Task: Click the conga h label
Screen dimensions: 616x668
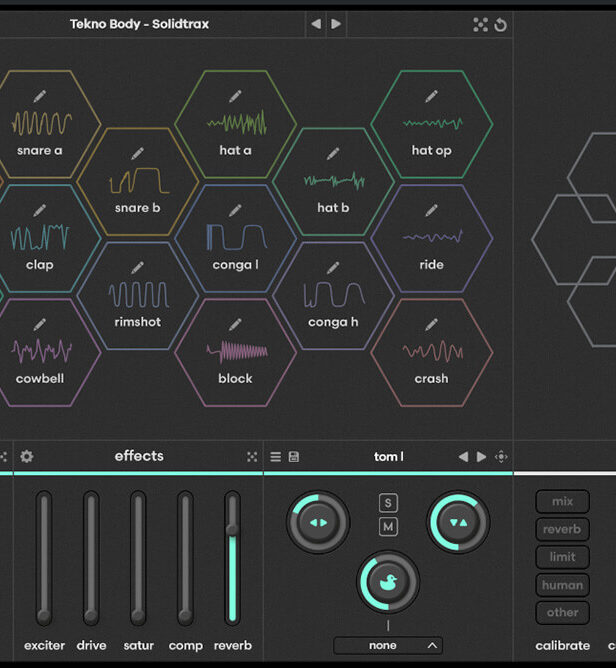Action: tap(333, 322)
